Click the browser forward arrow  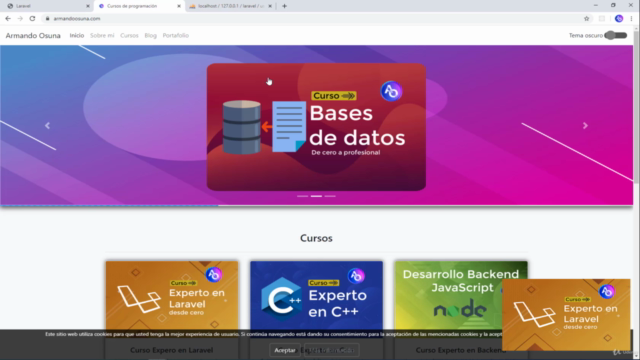pos(20,18)
